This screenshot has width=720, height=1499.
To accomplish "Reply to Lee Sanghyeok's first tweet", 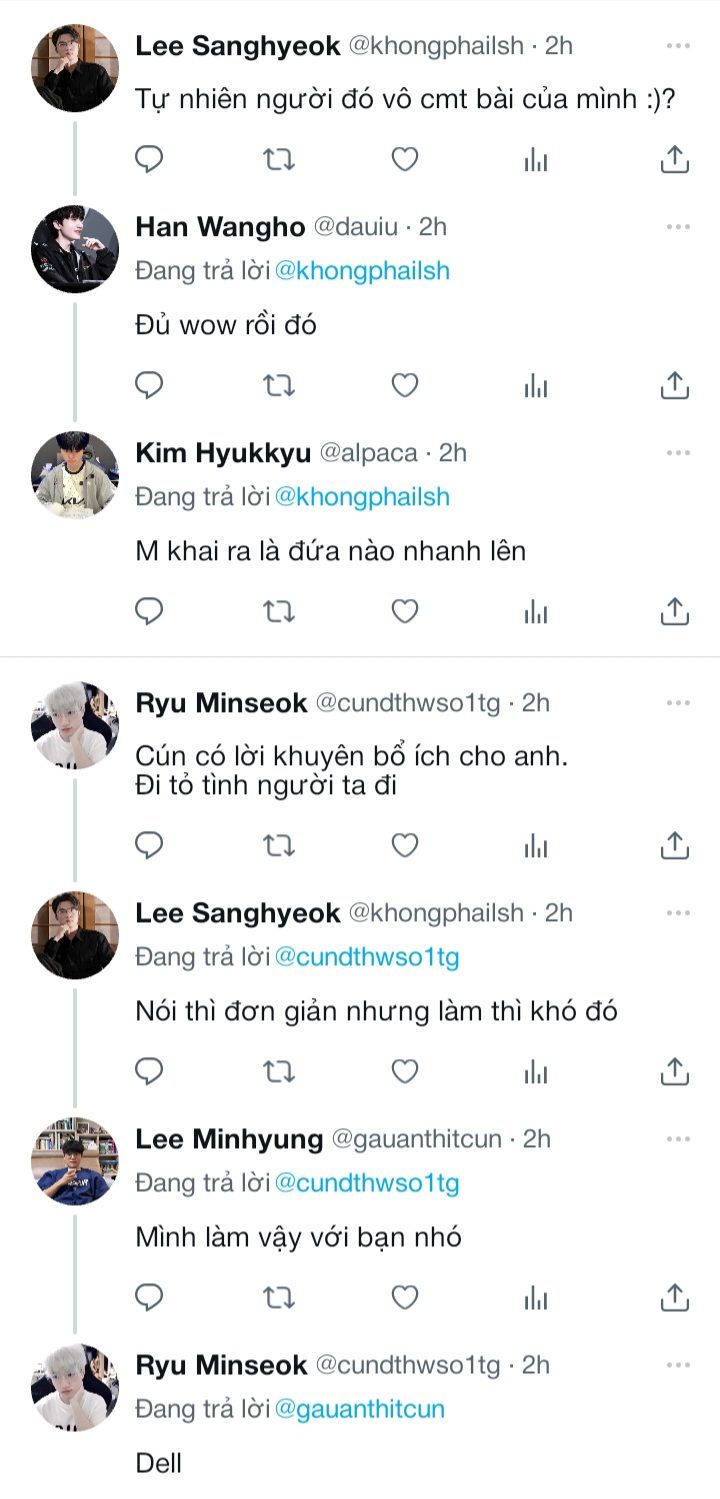I will (149, 159).
